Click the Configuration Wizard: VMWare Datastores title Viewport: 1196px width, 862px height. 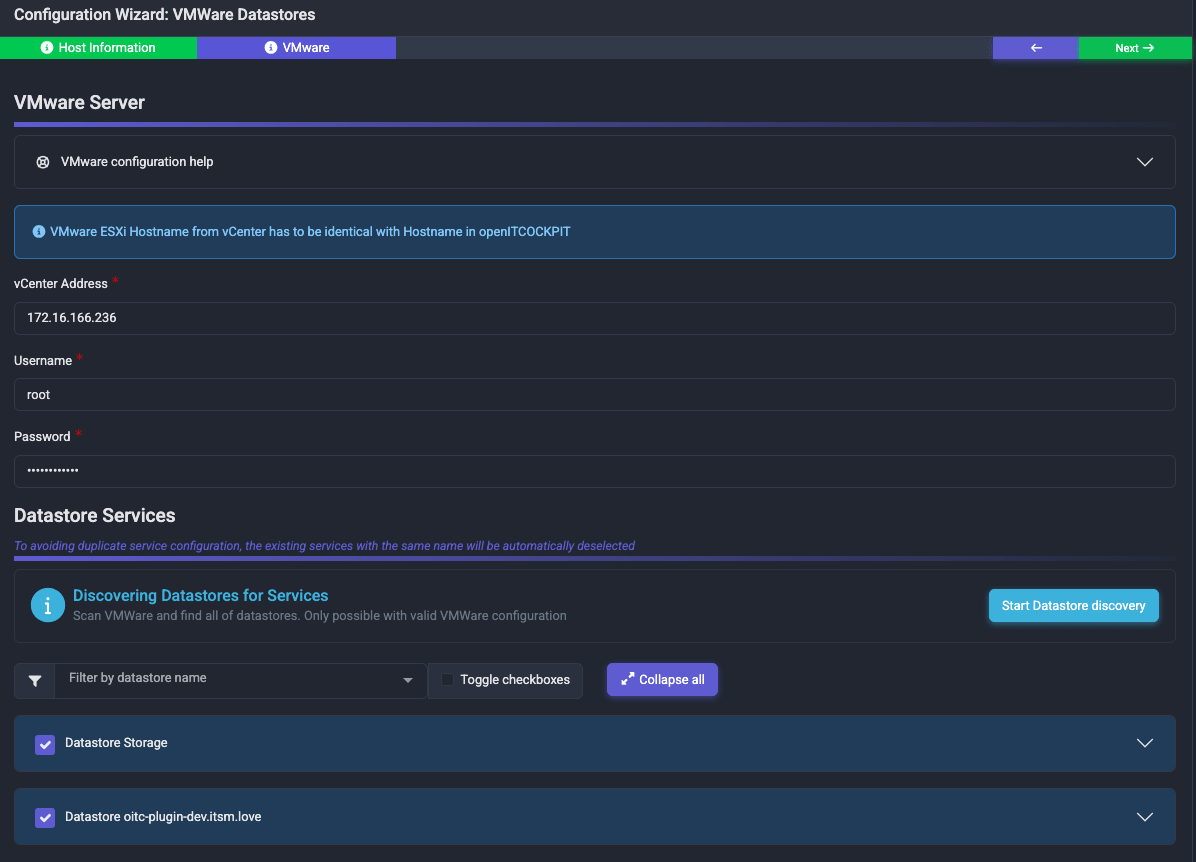(x=165, y=14)
